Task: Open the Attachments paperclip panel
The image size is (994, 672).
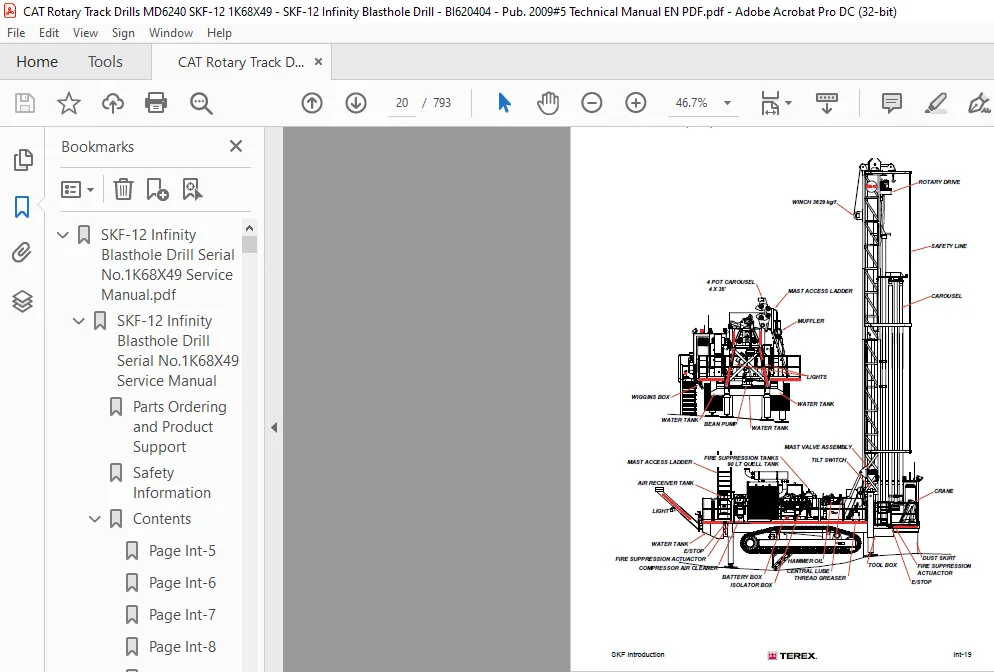Action: click(x=22, y=253)
